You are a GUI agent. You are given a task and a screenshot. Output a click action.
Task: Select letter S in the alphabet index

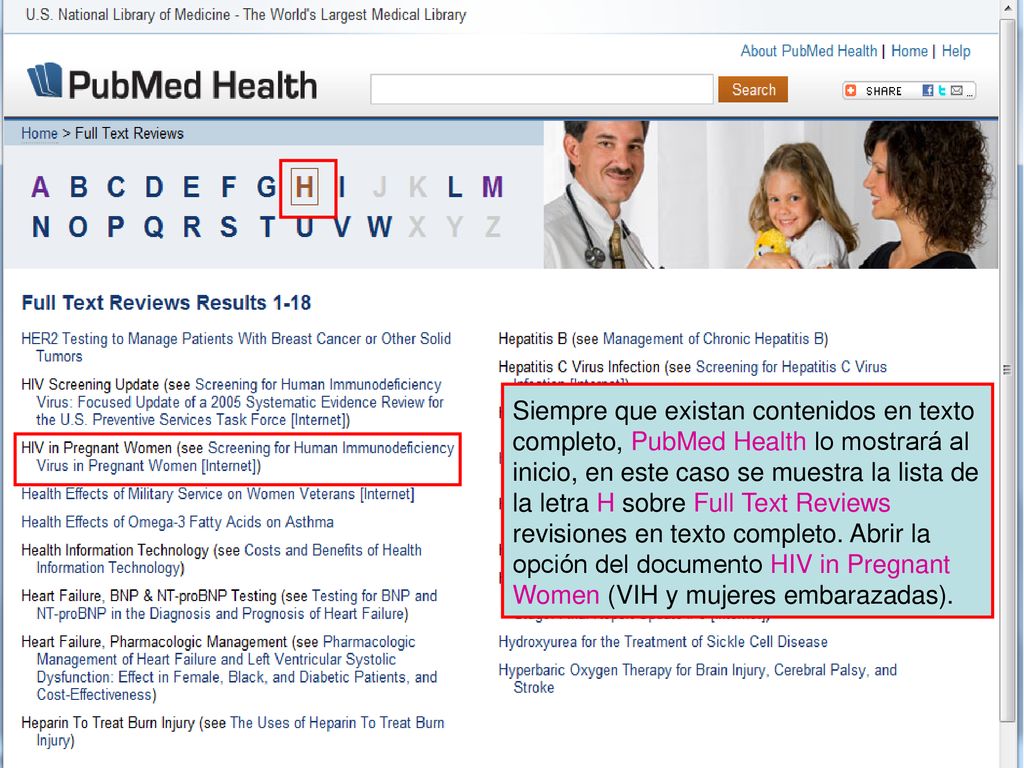click(229, 227)
